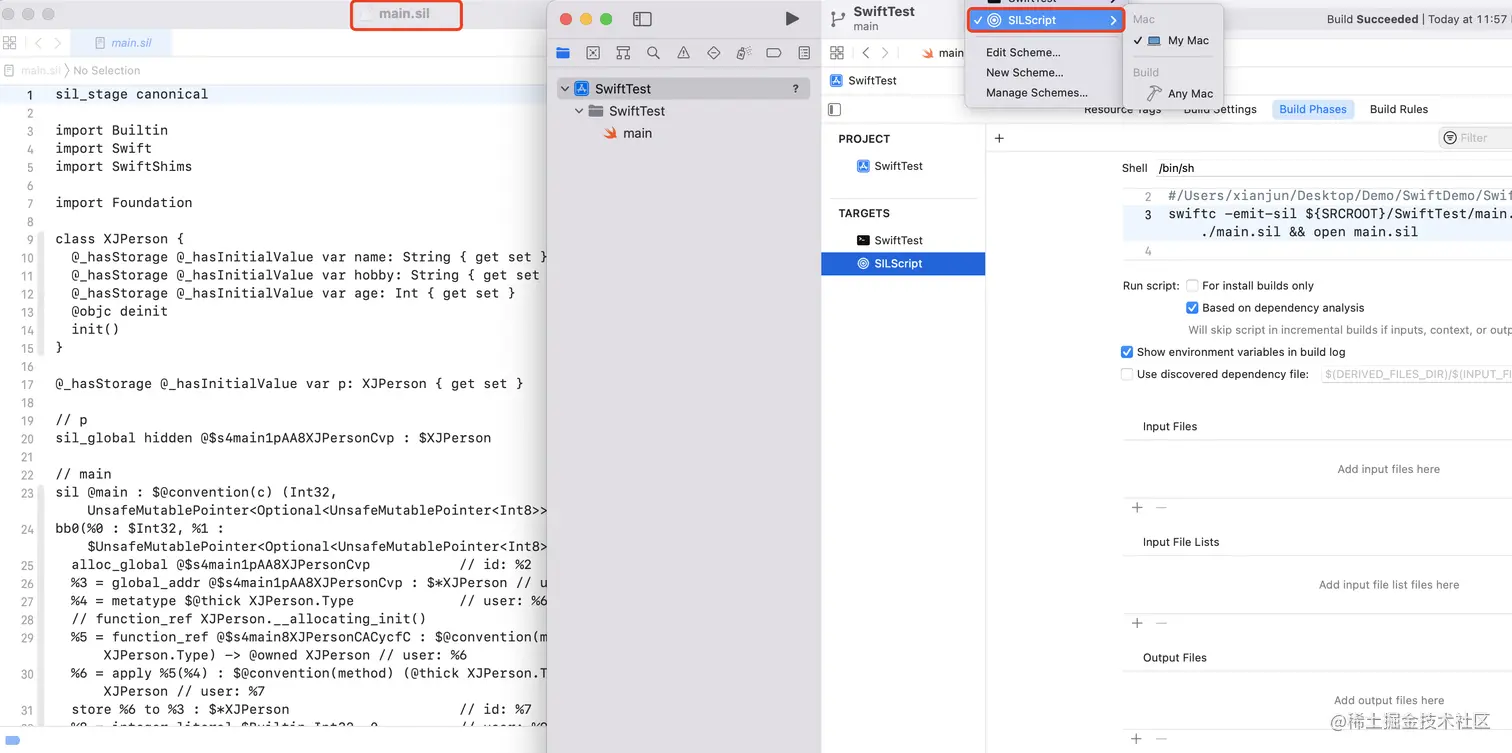Select the SwiftTest folder in navigator
This screenshot has width=1512, height=753.
[x=637, y=111]
